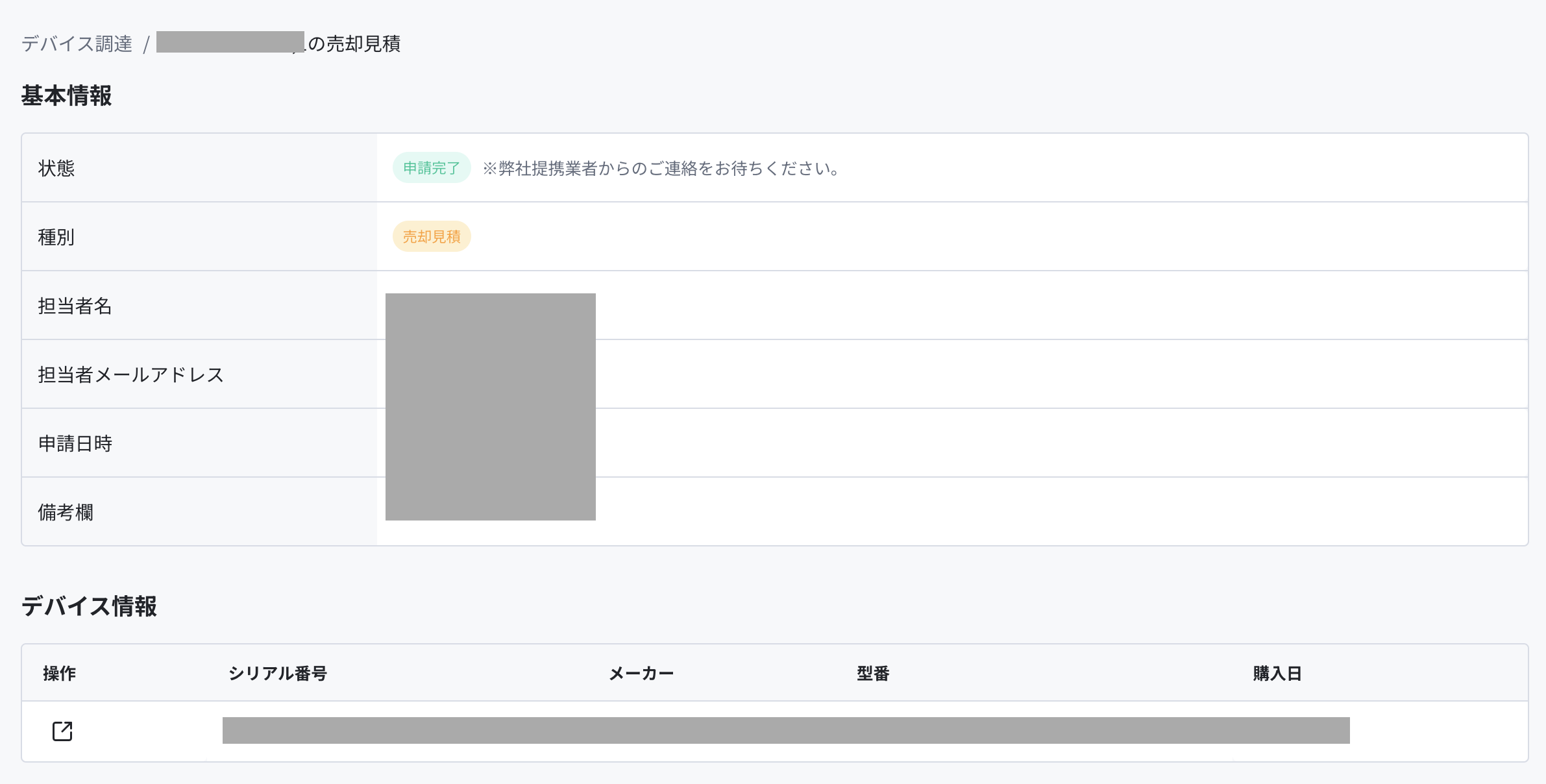Select the 状態 row label
This screenshot has height=784, width=1546.
tap(56, 168)
